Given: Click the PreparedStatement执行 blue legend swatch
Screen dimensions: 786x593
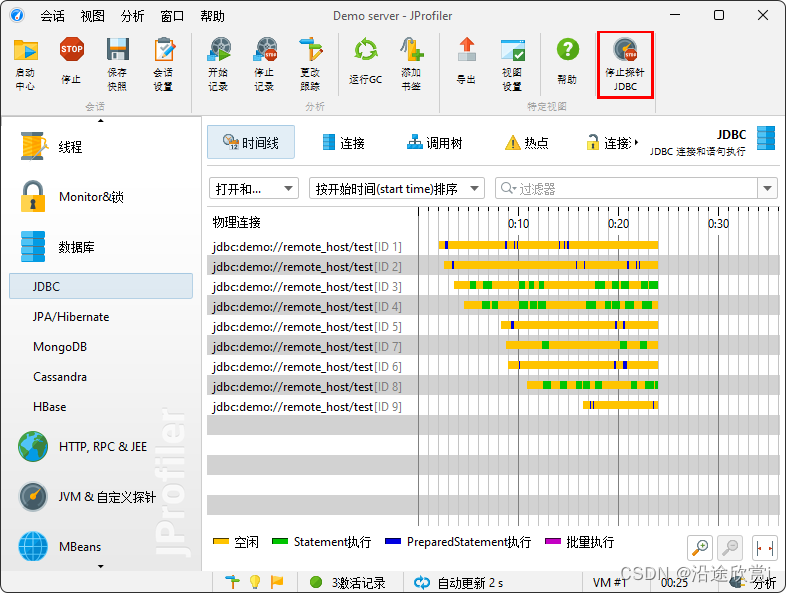Looking at the screenshot, I should (393, 541).
